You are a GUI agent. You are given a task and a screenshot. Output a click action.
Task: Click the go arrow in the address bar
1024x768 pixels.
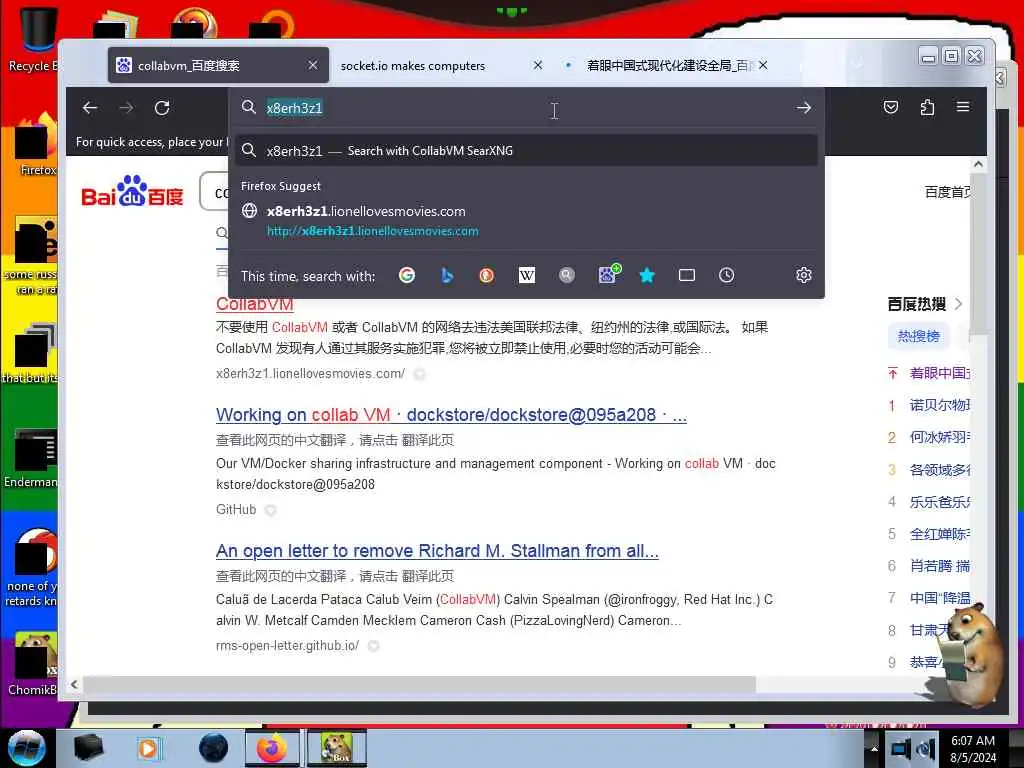coord(804,108)
